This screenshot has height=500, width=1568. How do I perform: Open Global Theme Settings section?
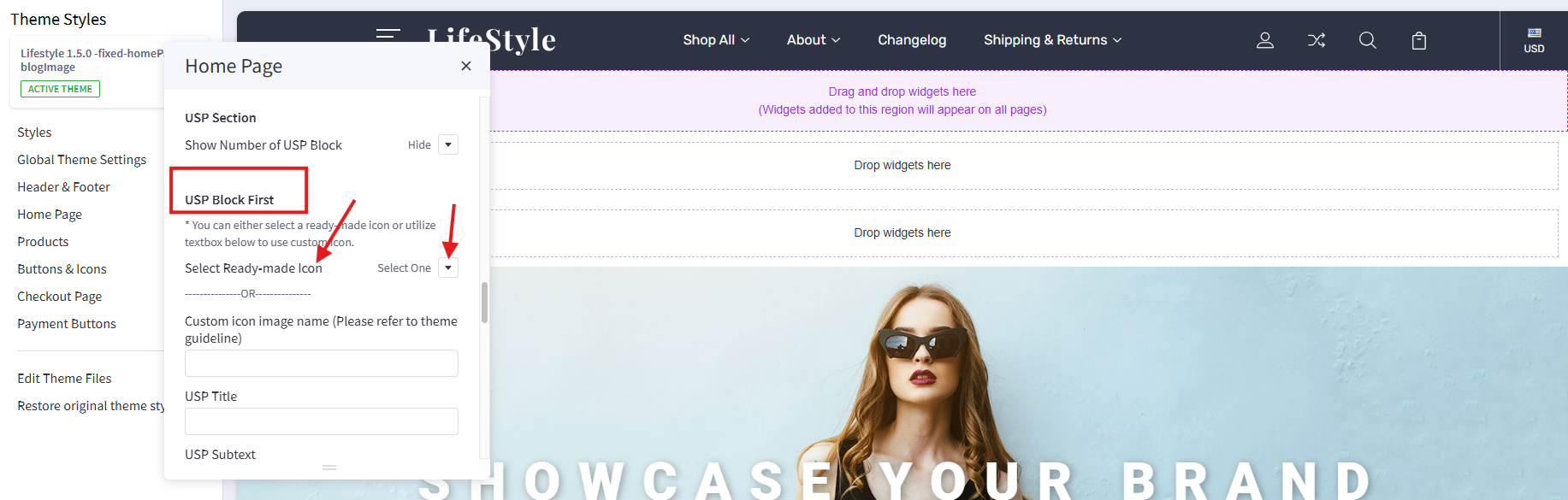(81, 160)
